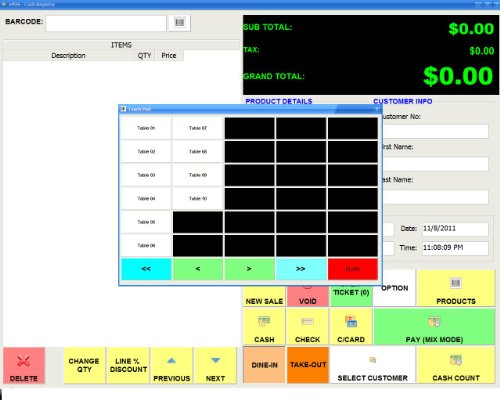Jump to first page with << button
The width and height of the screenshot is (500, 400).
(146, 269)
